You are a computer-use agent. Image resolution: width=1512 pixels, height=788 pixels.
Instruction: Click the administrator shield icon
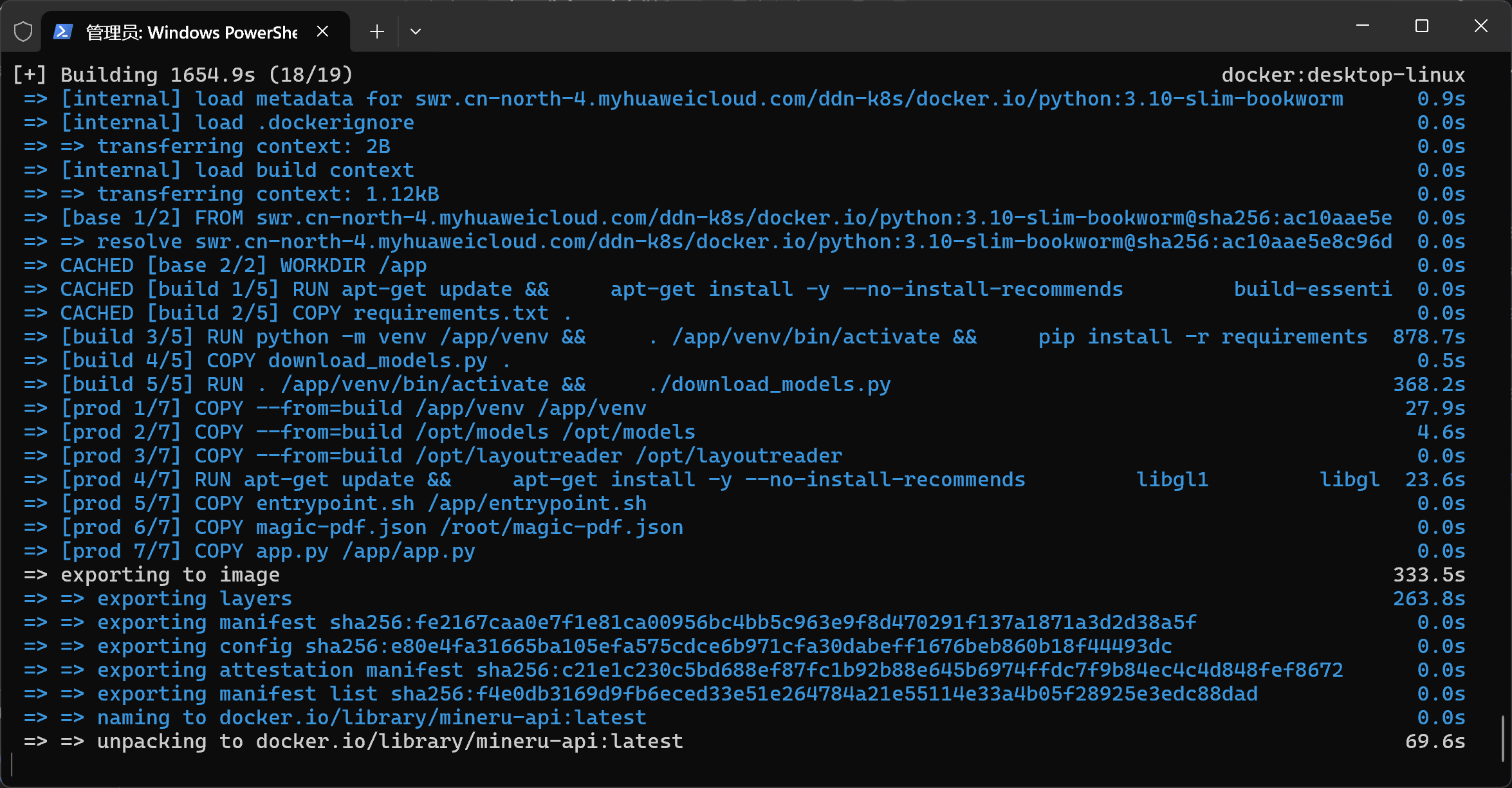23,32
